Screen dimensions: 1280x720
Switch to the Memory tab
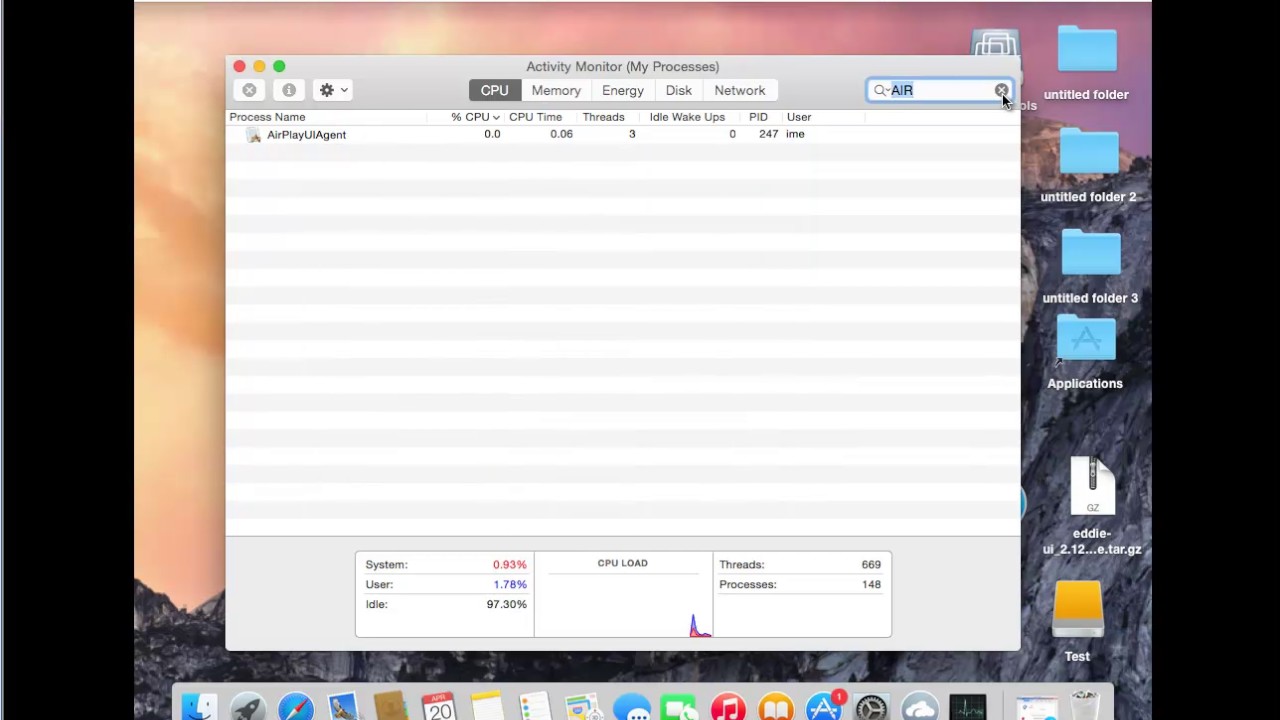pyautogui.click(x=556, y=90)
